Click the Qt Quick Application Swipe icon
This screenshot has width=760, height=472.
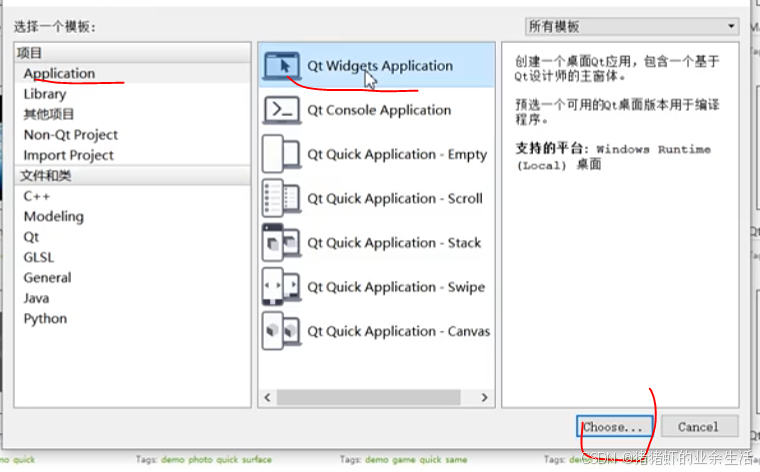point(282,287)
